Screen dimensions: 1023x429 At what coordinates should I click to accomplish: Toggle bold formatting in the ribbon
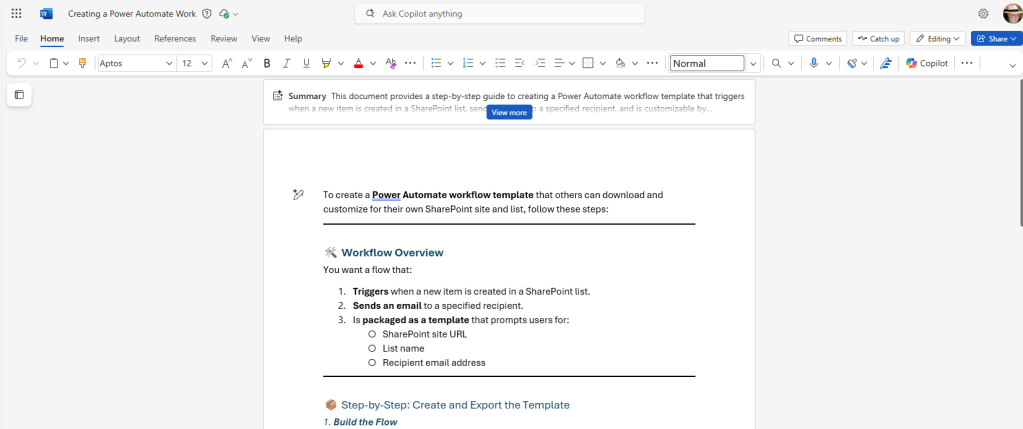pos(267,63)
